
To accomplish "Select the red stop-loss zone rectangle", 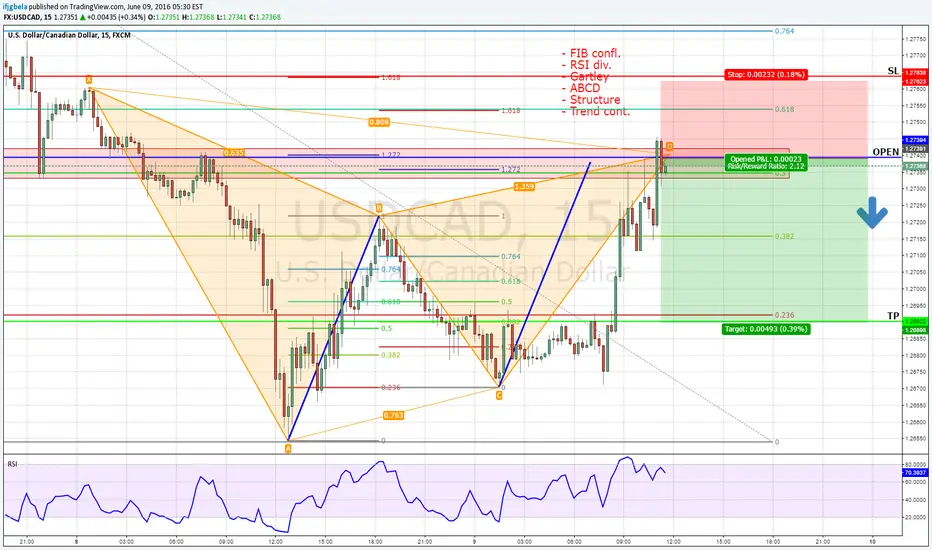I will pyautogui.click(x=764, y=120).
